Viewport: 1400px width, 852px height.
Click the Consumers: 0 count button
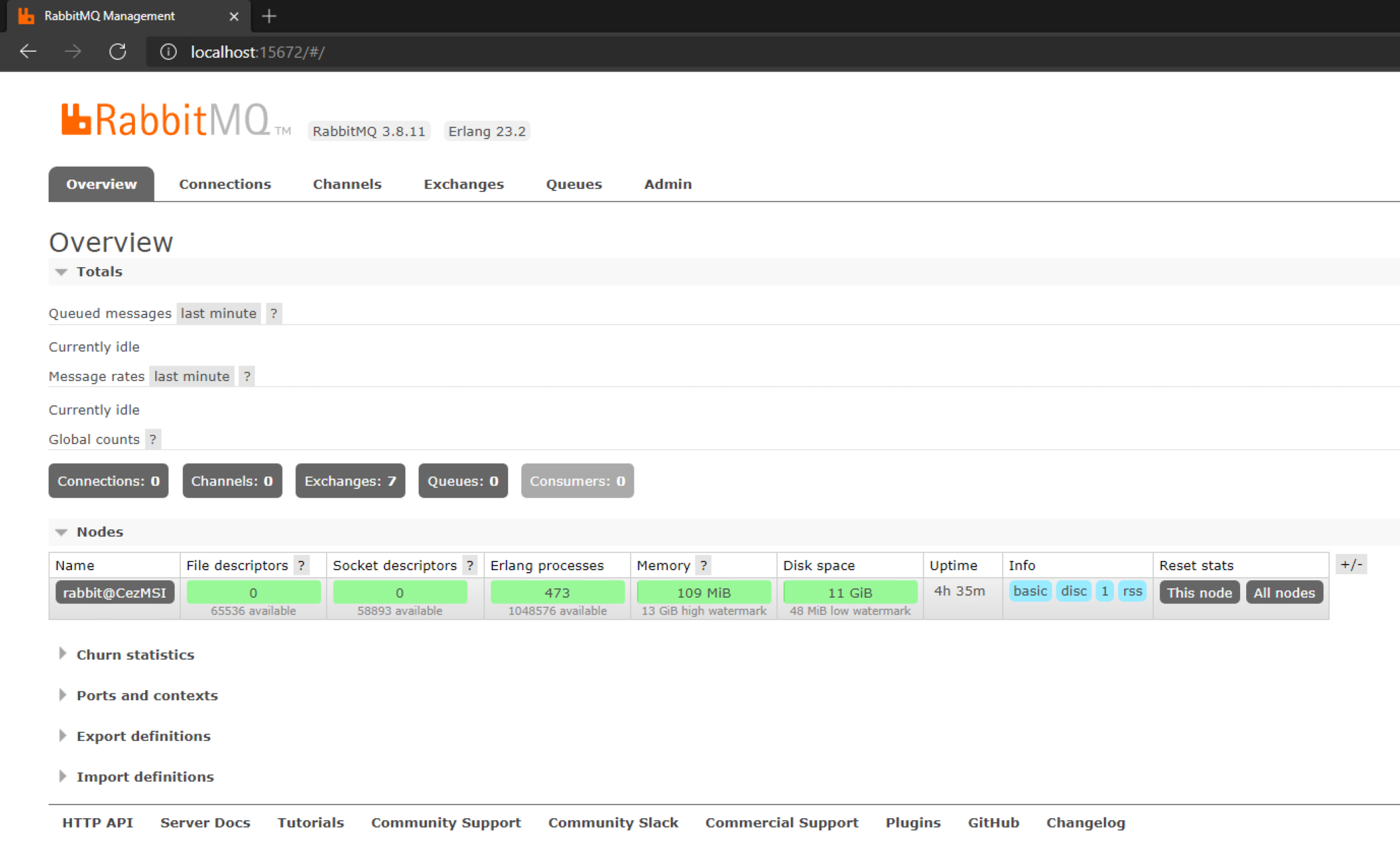[577, 481]
